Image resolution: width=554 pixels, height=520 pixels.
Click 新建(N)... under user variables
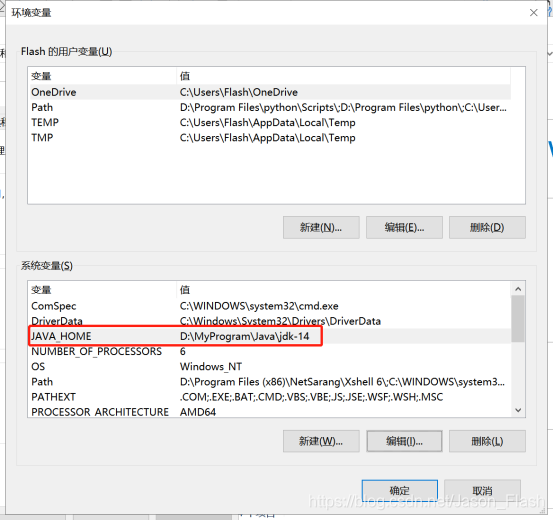[x=321, y=228]
